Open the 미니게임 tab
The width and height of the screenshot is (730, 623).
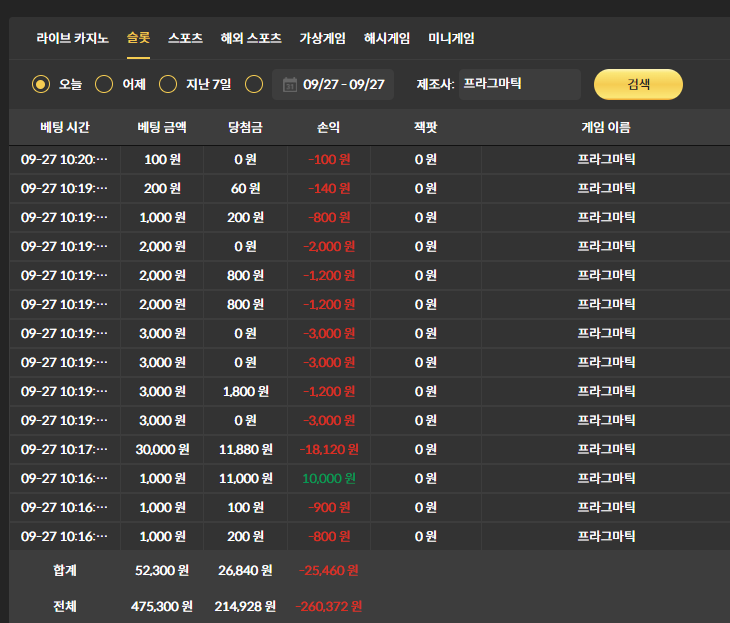[451, 38]
